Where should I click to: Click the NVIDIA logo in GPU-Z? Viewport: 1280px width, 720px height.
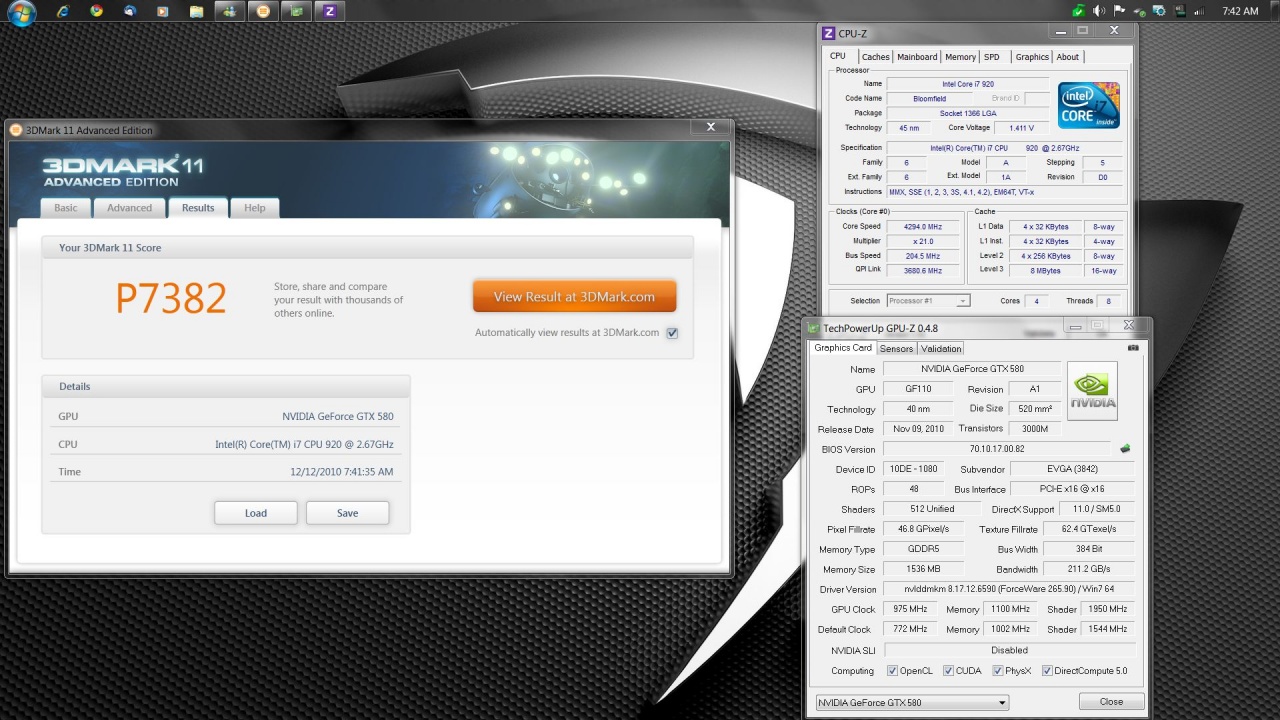[x=1092, y=391]
